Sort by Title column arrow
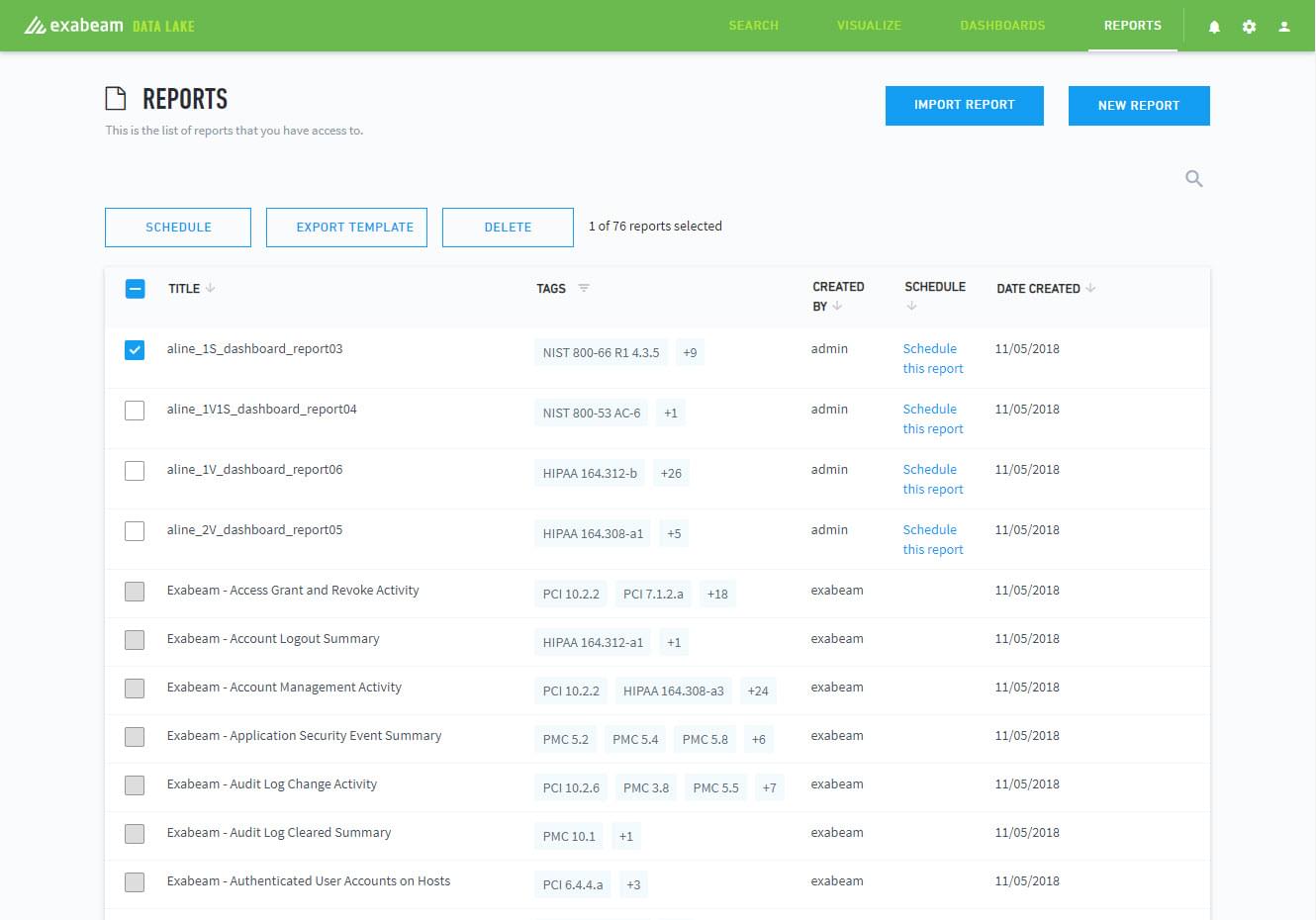Viewport: 1316px width, 920px height. pyautogui.click(x=210, y=288)
